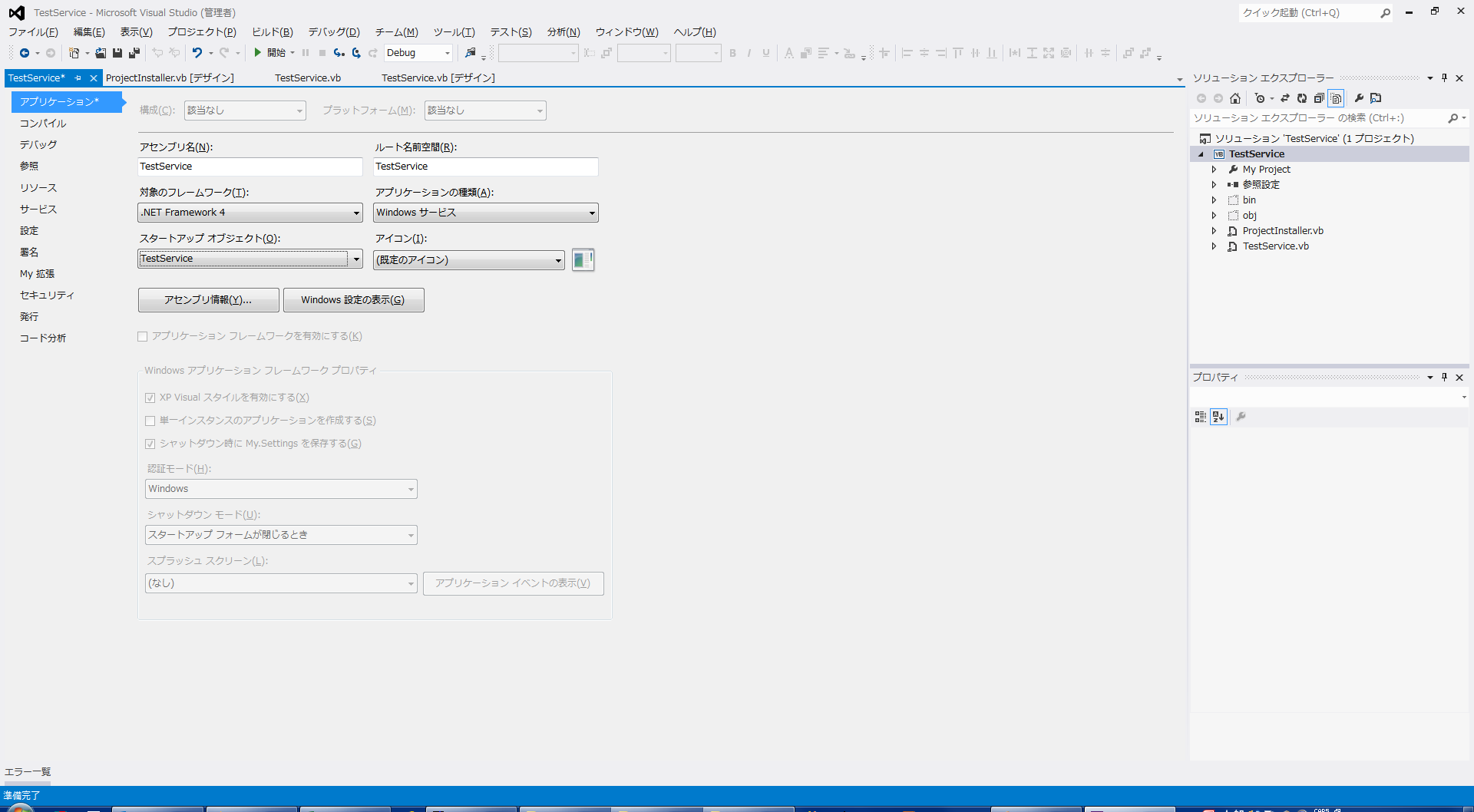Viewport: 1474px width, 812px height.
Task: Pin the Properties panel with pushpin icon
Action: (1444, 378)
